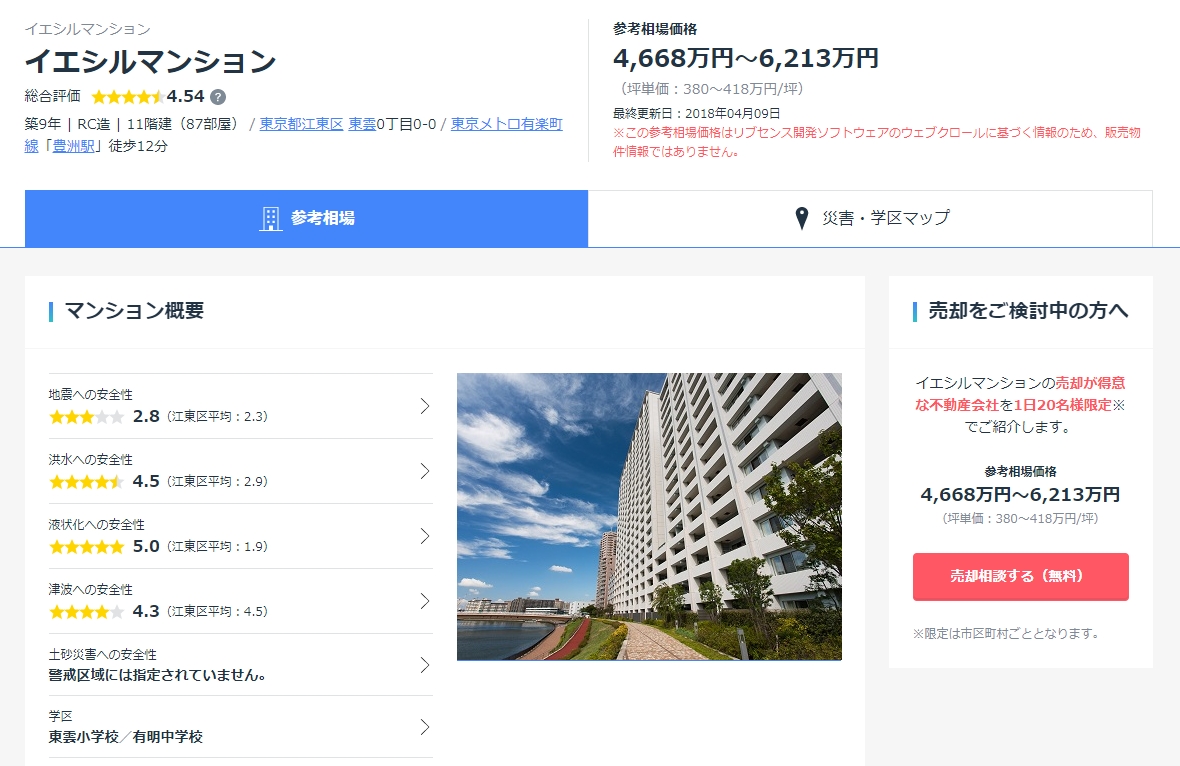The image size is (1180, 766).
Task: Click the red ※この参考相場価格は disclaimer text
Action: (x=877, y=141)
